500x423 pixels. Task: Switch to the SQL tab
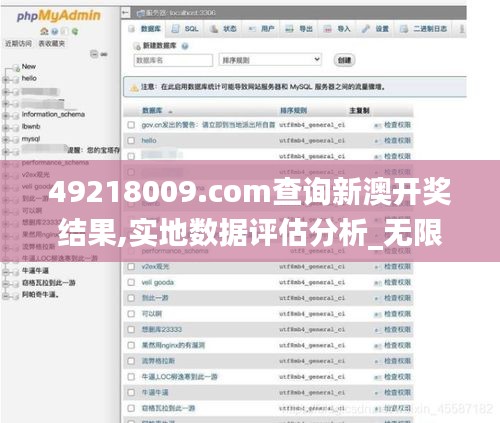click(x=185, y=29)
